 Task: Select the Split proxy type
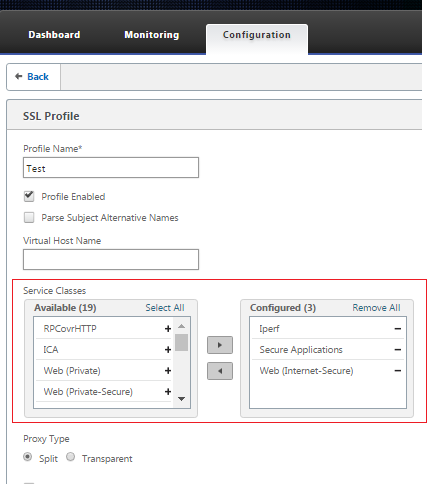click(x=28, y=457)
